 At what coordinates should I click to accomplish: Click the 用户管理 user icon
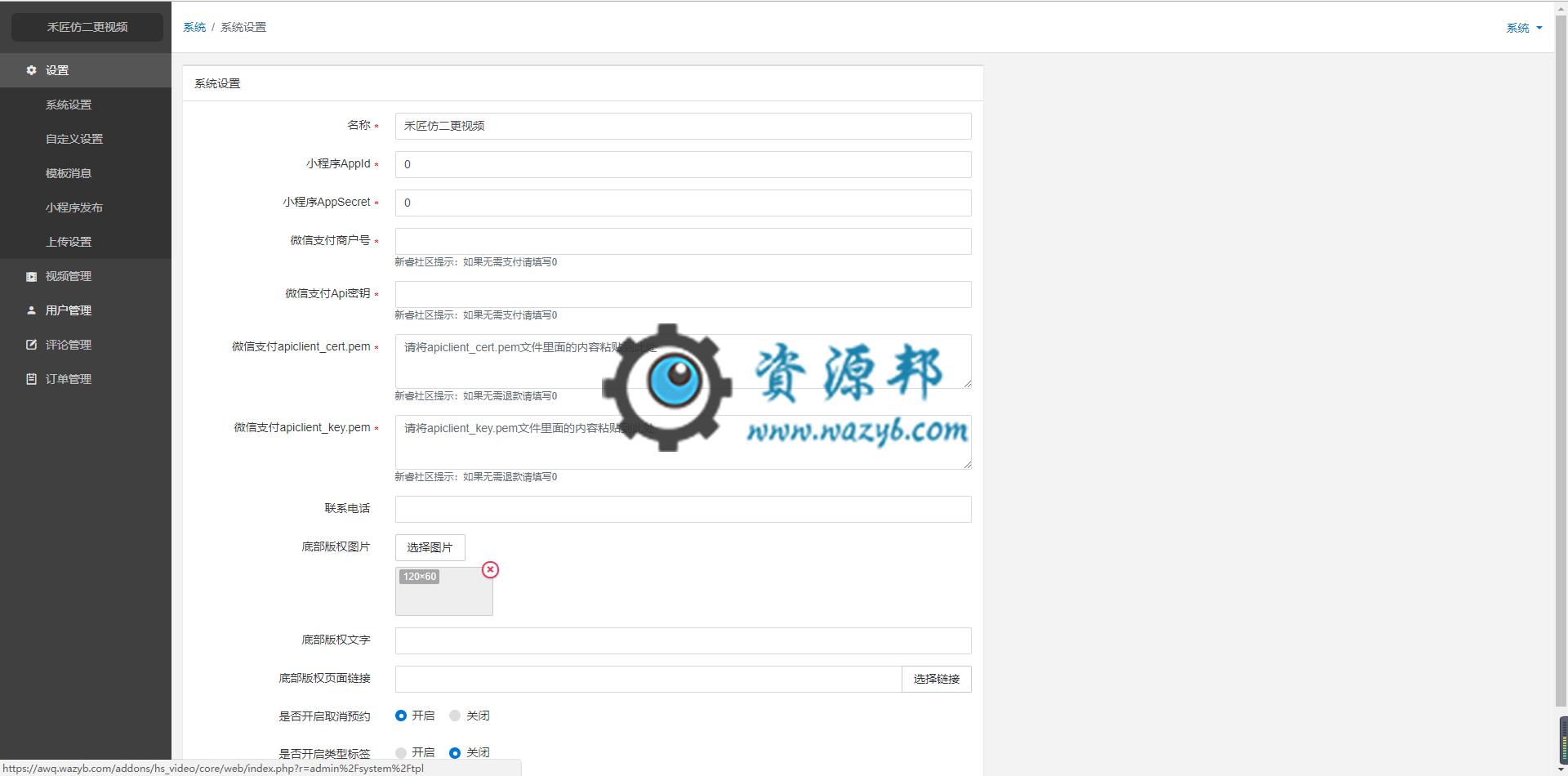point(31,310)
